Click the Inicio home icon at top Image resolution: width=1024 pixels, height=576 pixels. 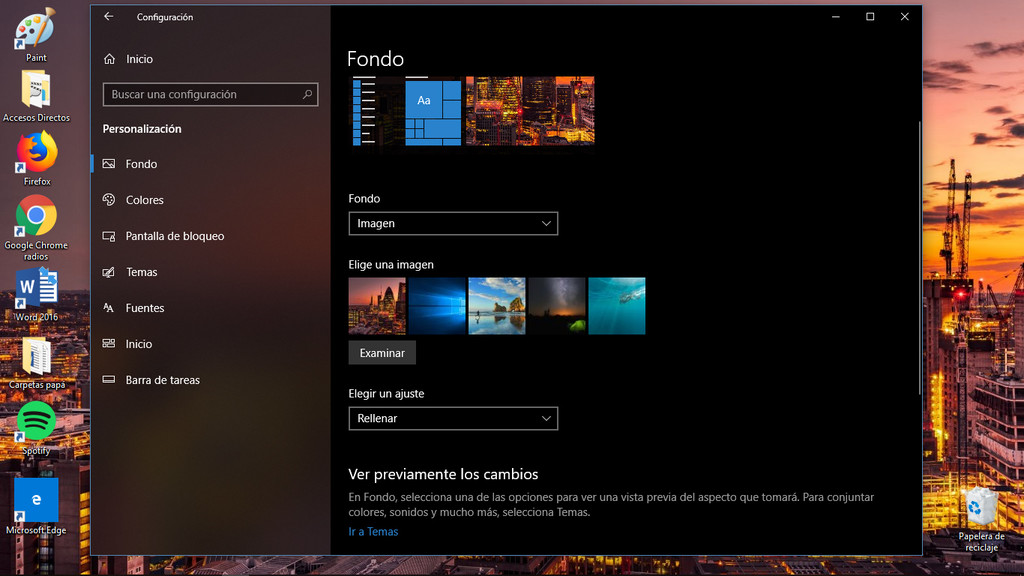[x=110, y=58]
